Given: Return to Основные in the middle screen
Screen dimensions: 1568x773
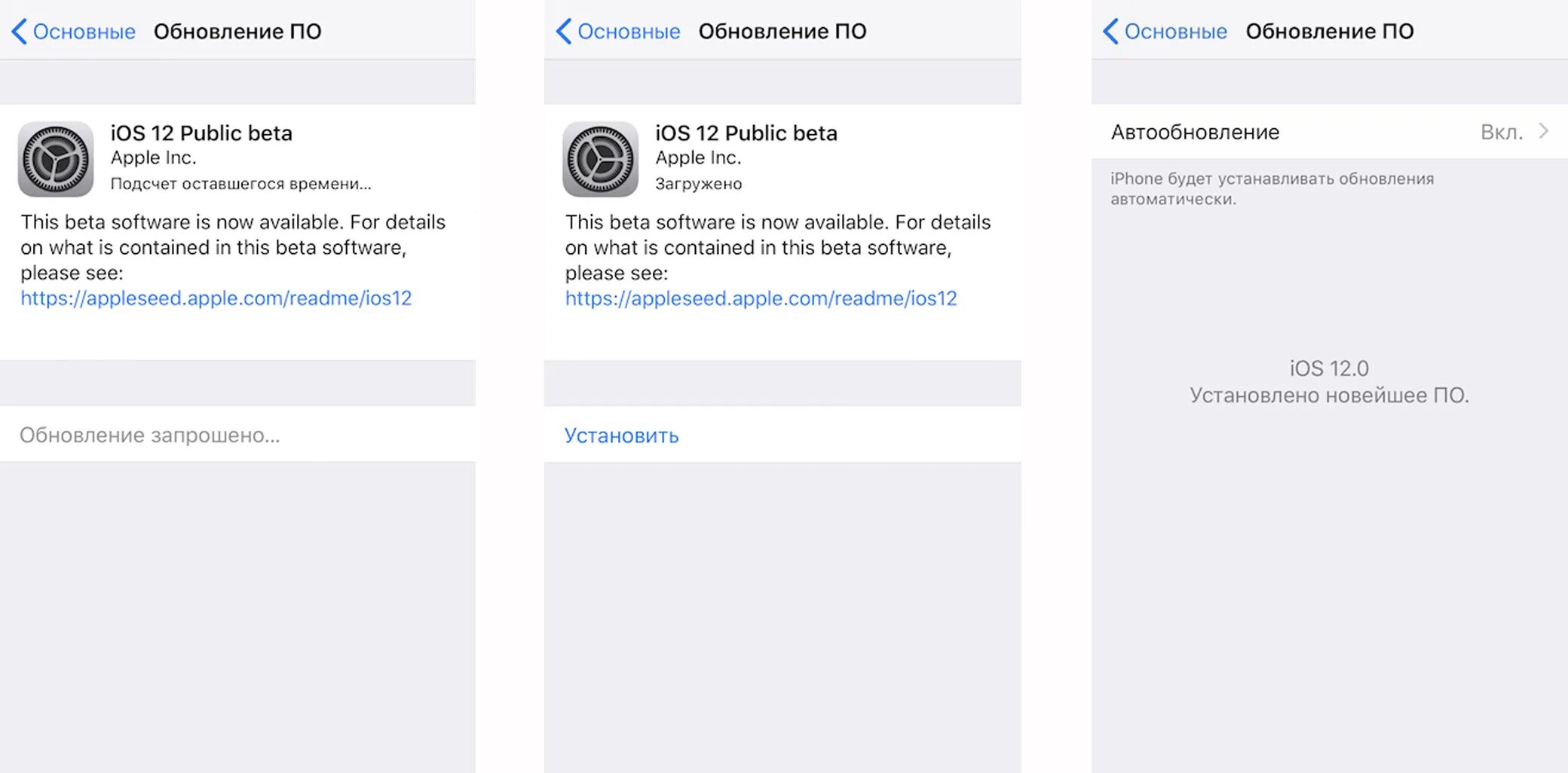Looking at the screenshot, I should (629, 32).
